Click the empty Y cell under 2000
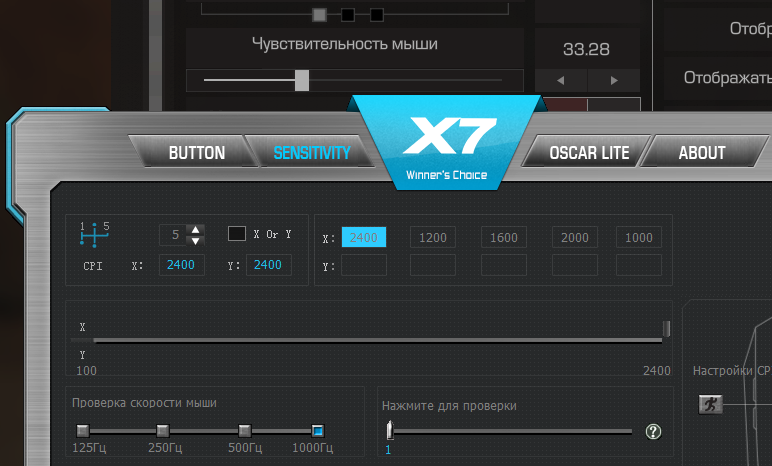772x466 pixels. [575, 266]
